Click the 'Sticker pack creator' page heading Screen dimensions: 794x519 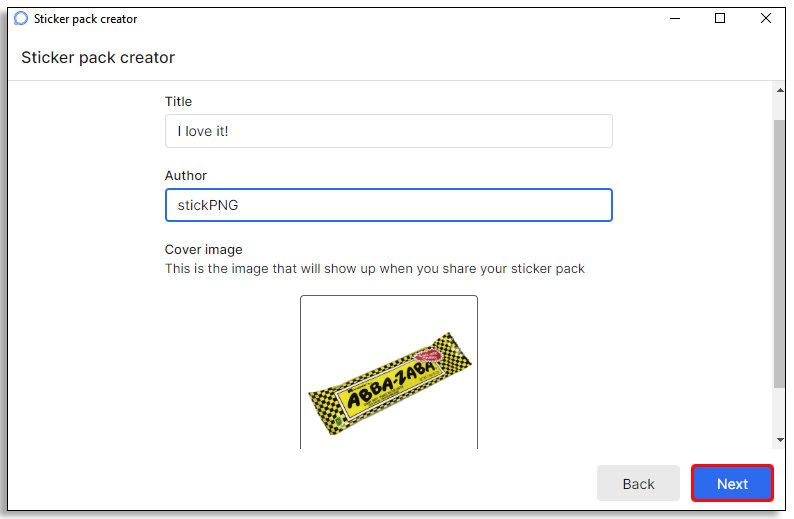98,58
